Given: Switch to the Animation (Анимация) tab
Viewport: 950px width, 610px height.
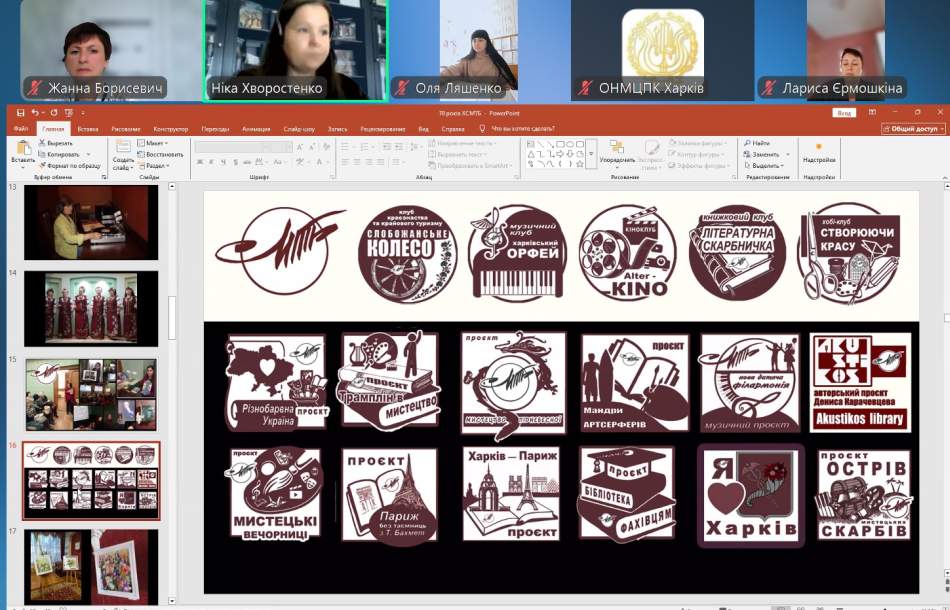Looking at the screenshot, I should pos(255,129).
